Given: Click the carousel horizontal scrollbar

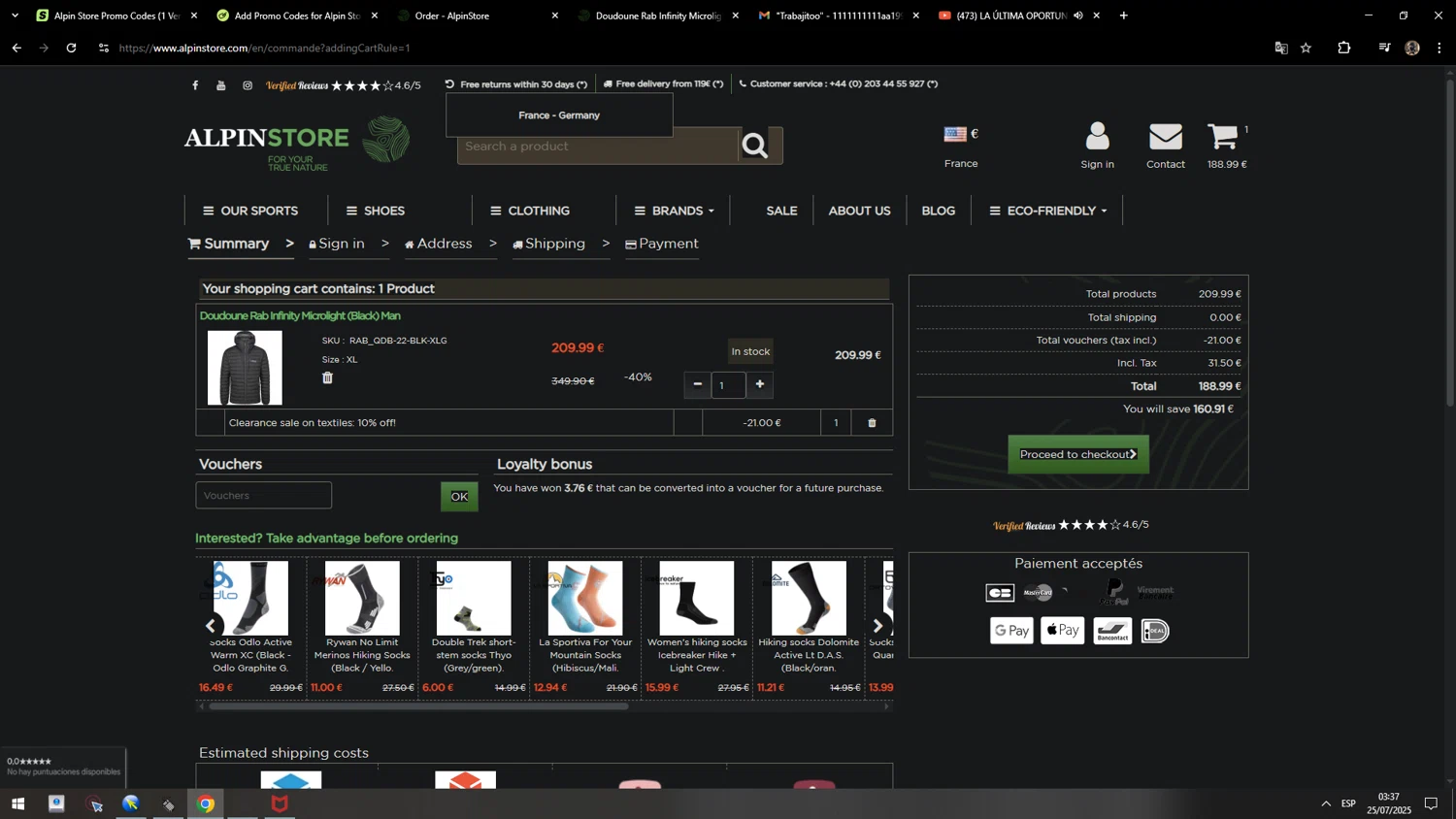Looking at the screenshot, I should coord(418,706).
